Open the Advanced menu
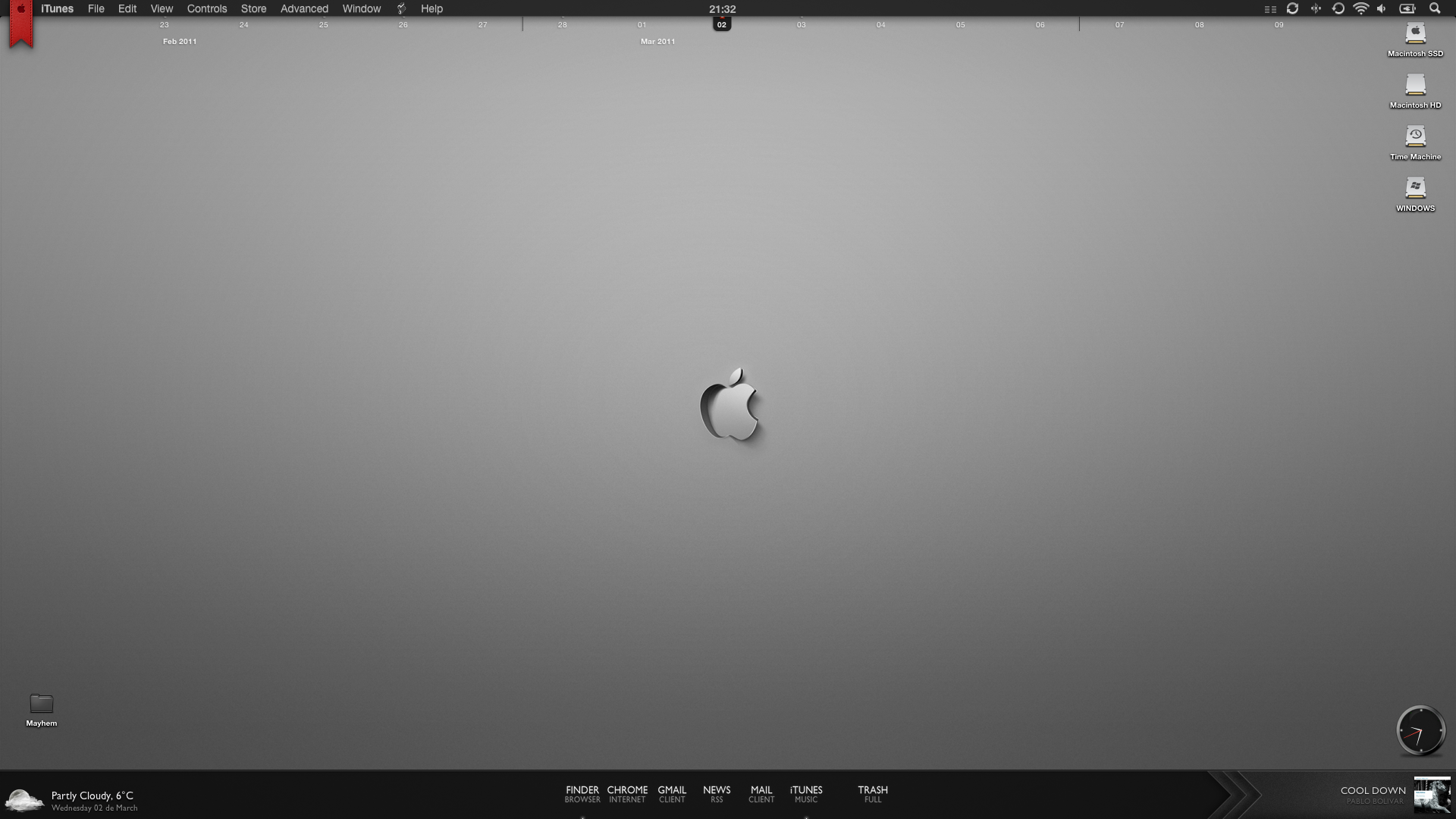Image resolution: width=1456 pixels, height=819 pixels. click(x=304, y=9)
